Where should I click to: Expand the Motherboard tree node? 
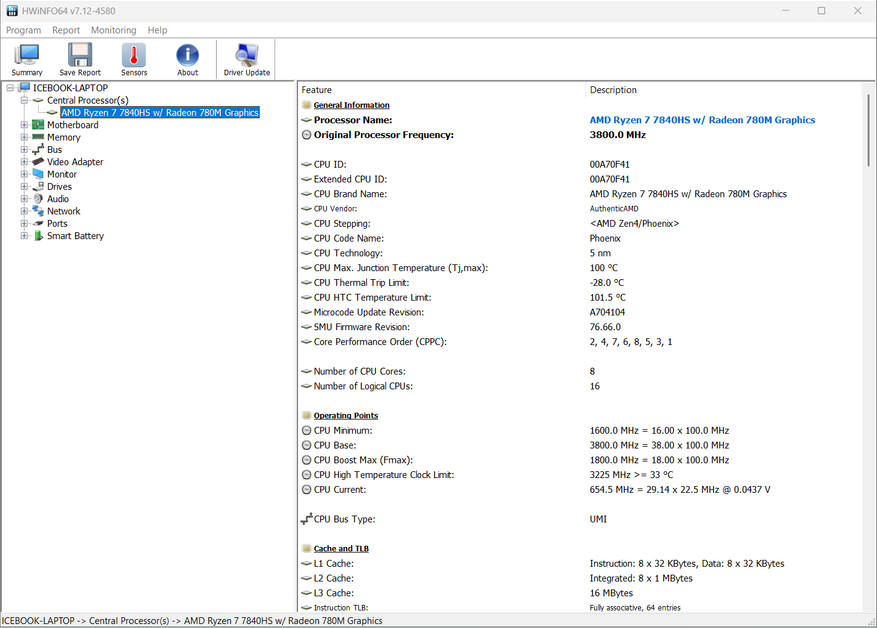tap(25, 125)
